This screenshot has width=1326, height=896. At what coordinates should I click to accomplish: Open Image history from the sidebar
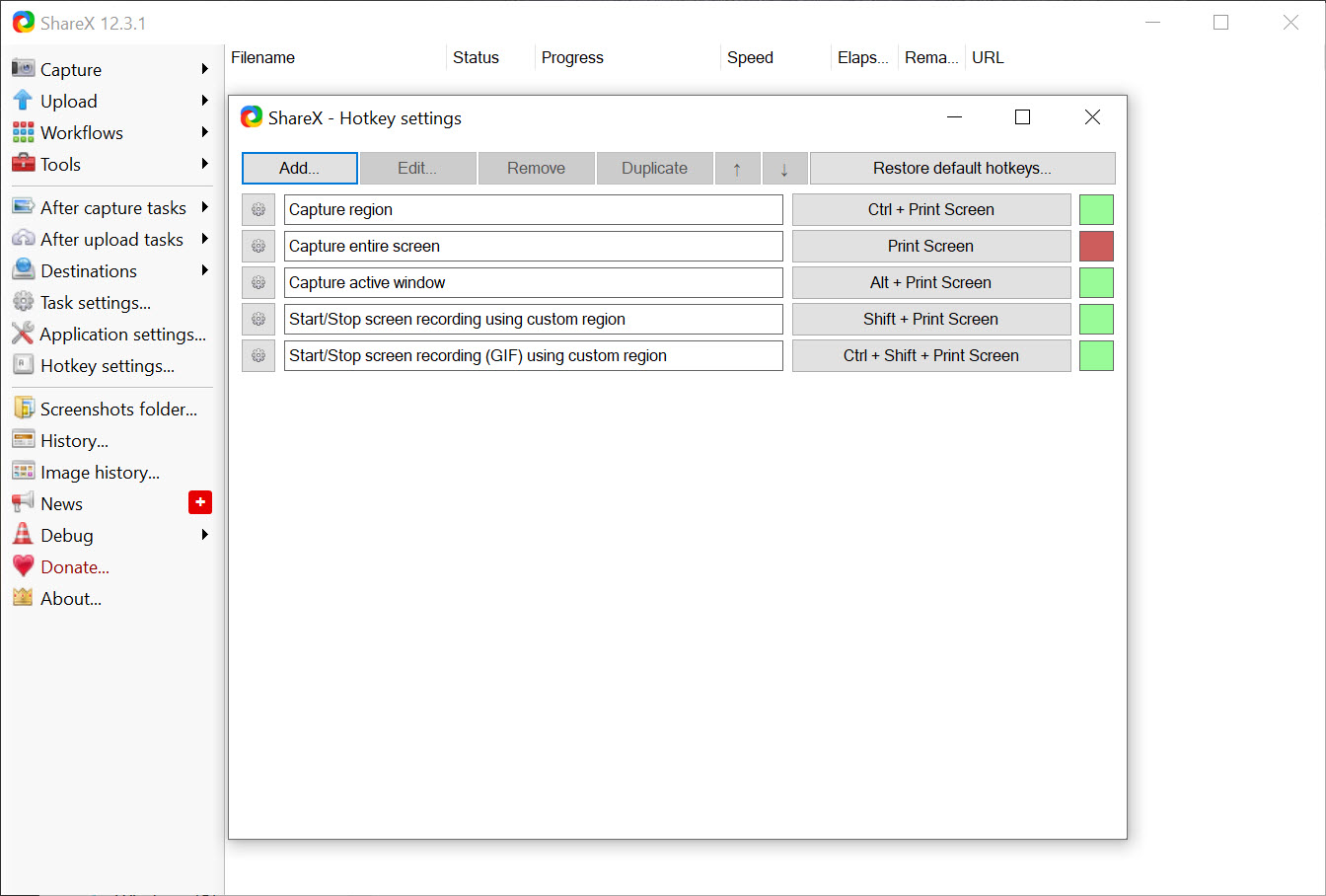click(99, 473)
